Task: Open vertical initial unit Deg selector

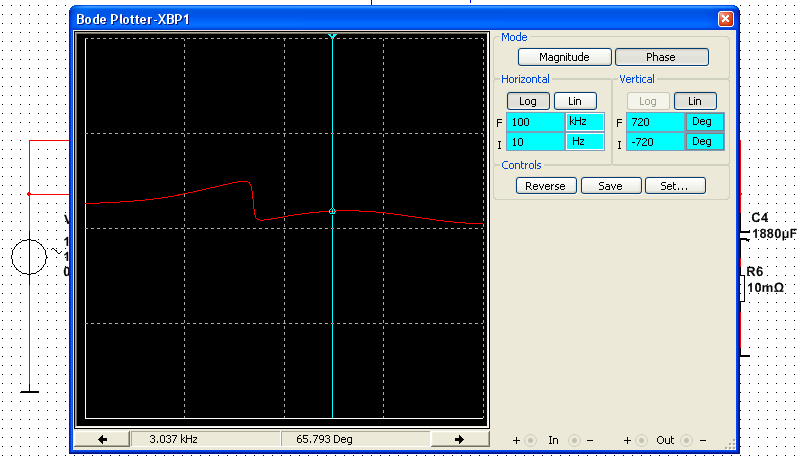Action: click(705, 142)
